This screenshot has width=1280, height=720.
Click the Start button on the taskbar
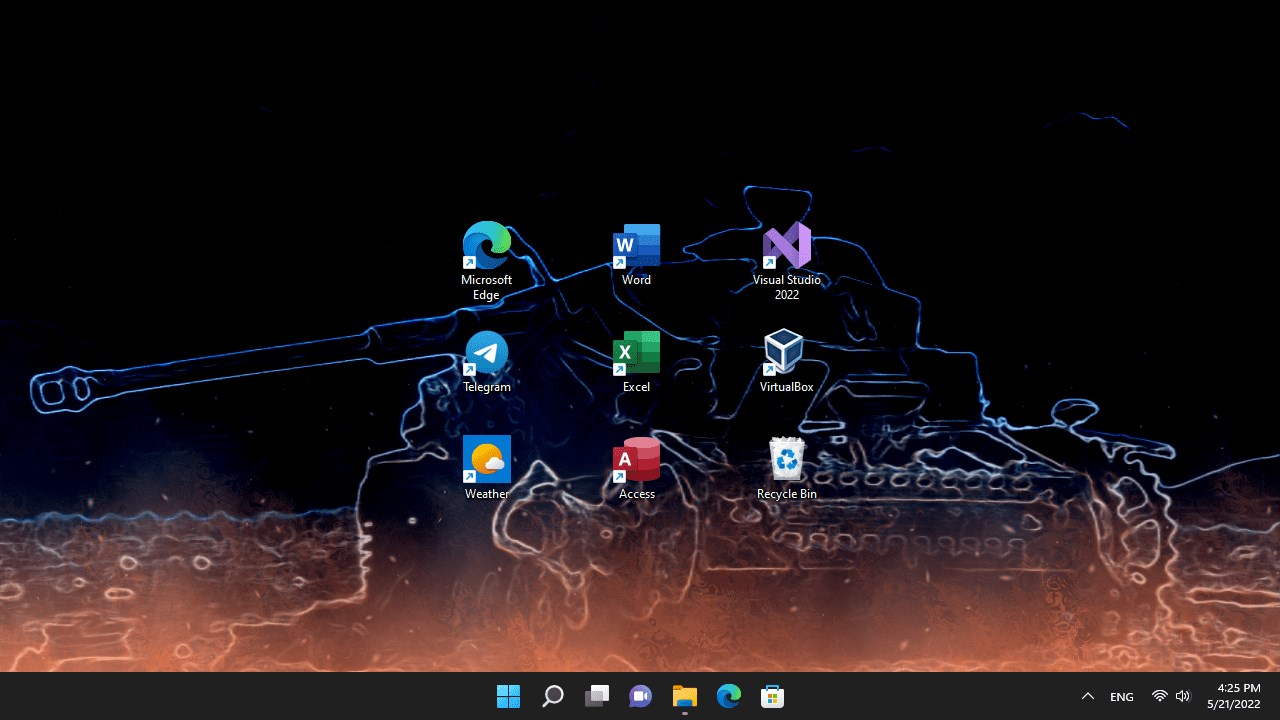coord(508,695)
